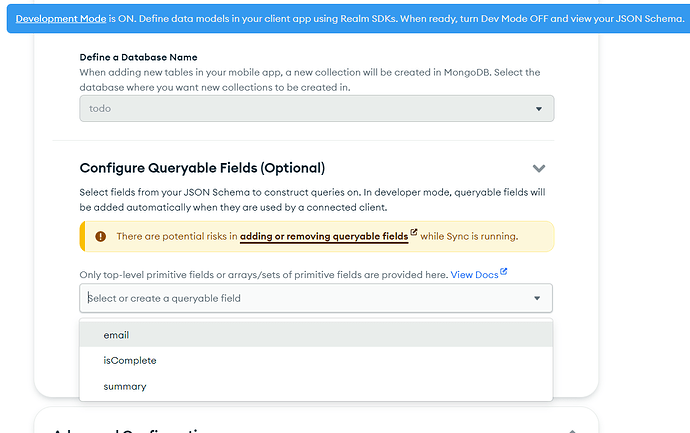Click the orange warning icon in alert
690x433 pixels.
tap(100, 237)
